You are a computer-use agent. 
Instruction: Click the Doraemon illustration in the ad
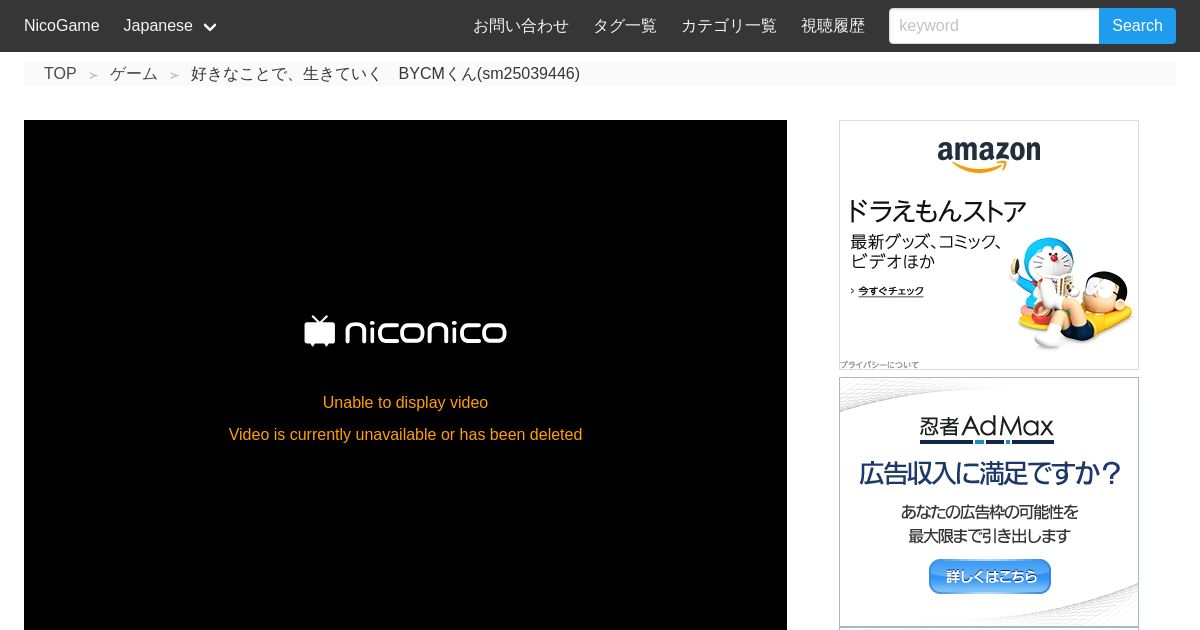[1070, 292]
